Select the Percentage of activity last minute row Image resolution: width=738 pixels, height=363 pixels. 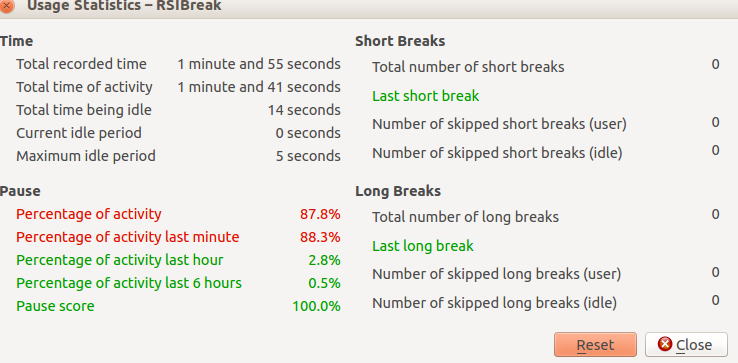click(178, 237)
